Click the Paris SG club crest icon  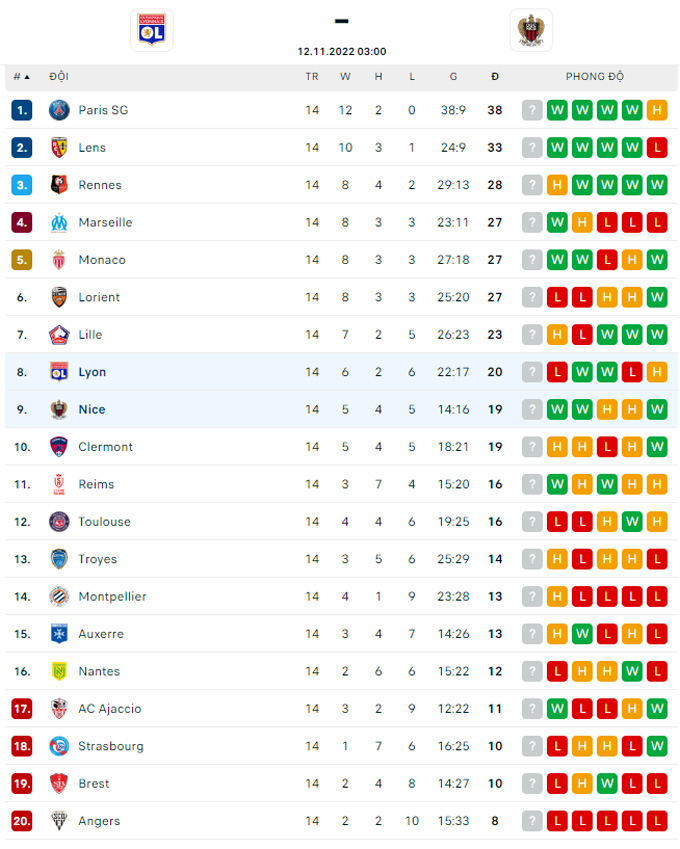[58, 110]
